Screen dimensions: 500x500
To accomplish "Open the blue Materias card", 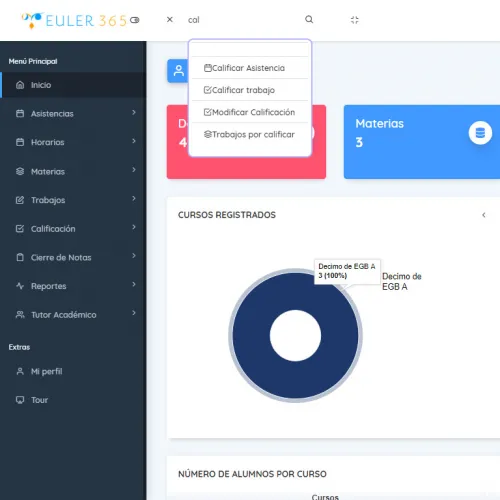I will (422, 142).
